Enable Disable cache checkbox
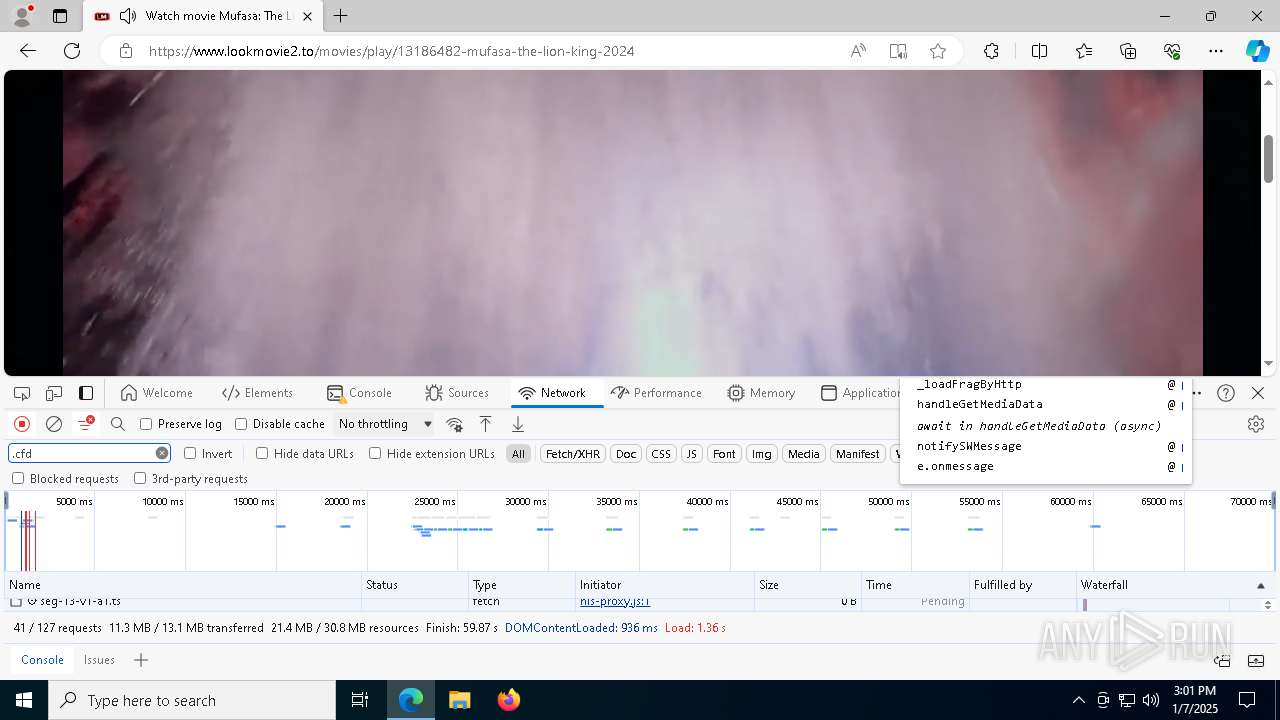Image resolution: width=1280 pixels, height=720 pixels. pyautogui.click(x=241, y=424)
